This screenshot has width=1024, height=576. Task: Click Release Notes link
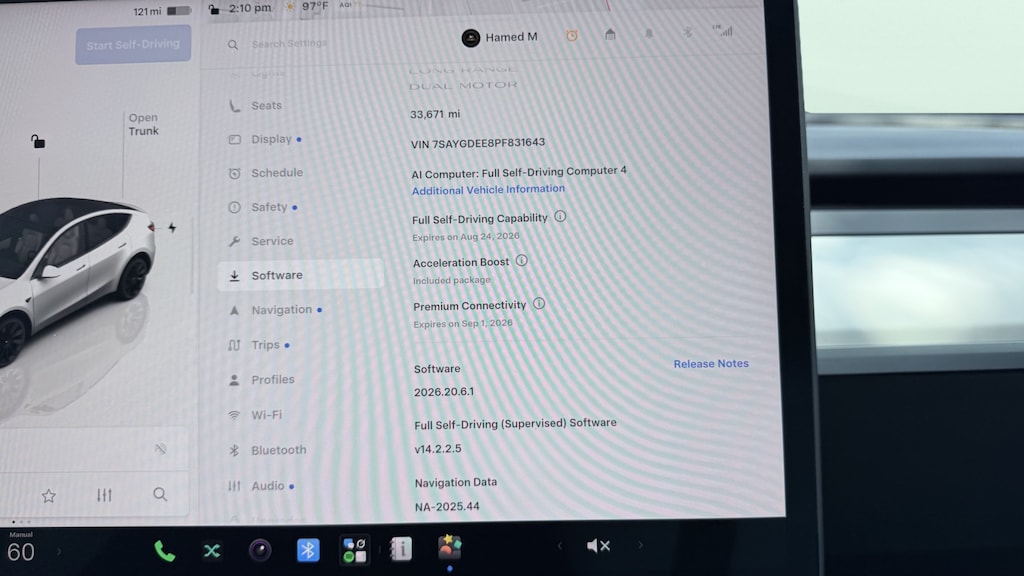[x=711, y=364]
